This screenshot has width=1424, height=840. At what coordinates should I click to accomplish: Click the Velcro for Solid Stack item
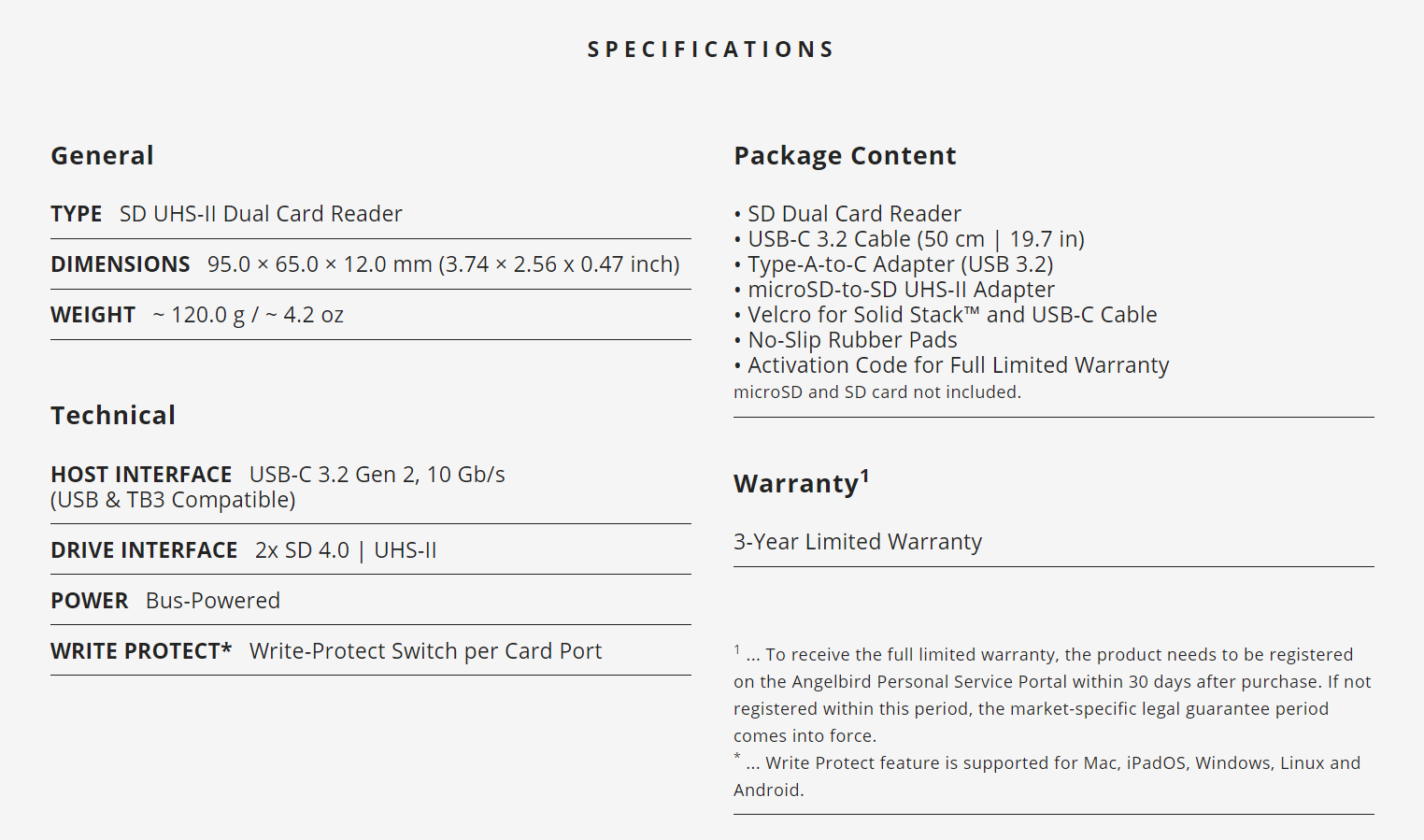click(951, 315)
